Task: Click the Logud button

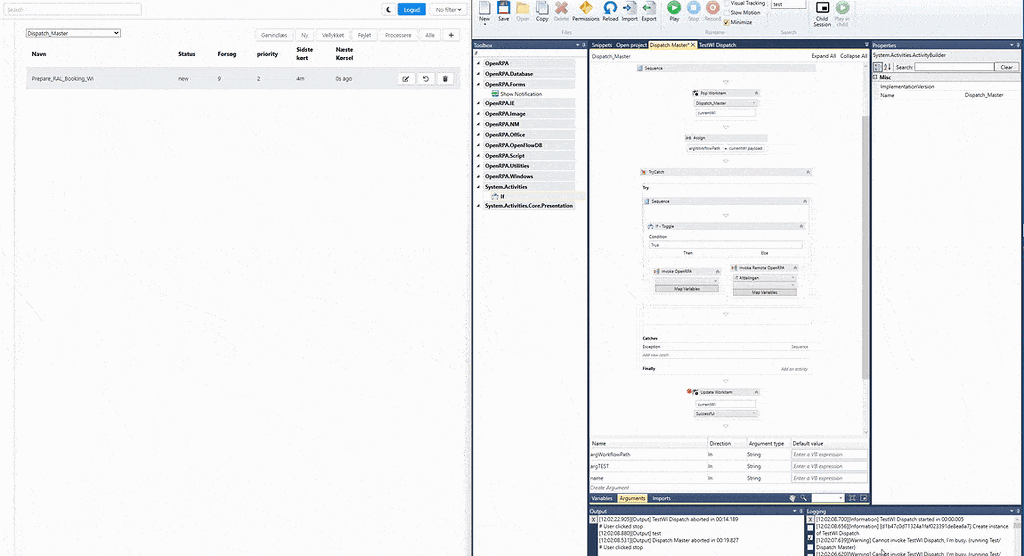Action: [411, 9]
